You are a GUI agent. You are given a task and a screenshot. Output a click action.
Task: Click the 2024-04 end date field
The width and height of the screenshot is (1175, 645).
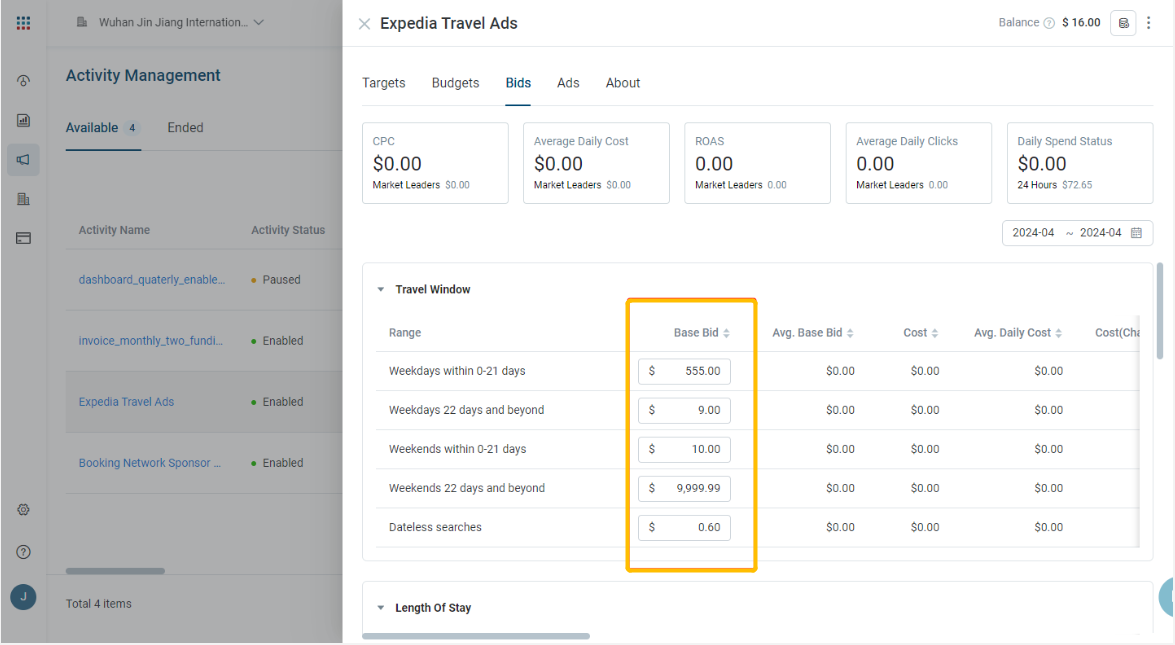pyautogui.click(x=1100, y=233)
